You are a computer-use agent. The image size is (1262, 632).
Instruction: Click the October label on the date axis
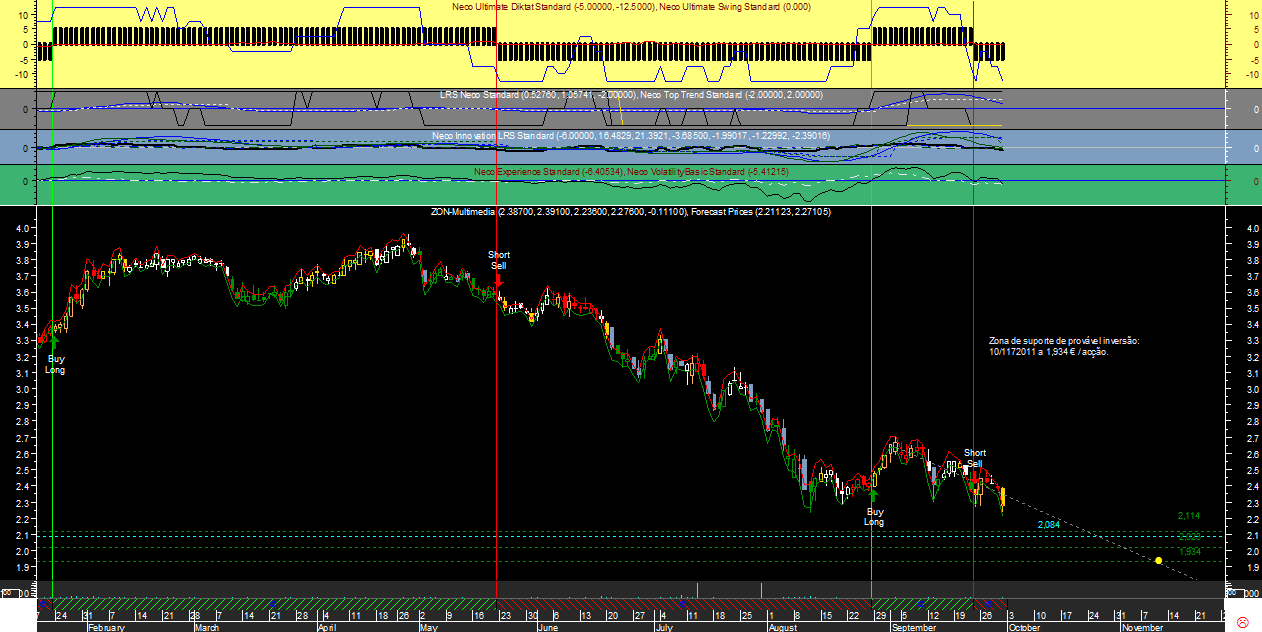pyautogui.click(x=1024, y=627)
